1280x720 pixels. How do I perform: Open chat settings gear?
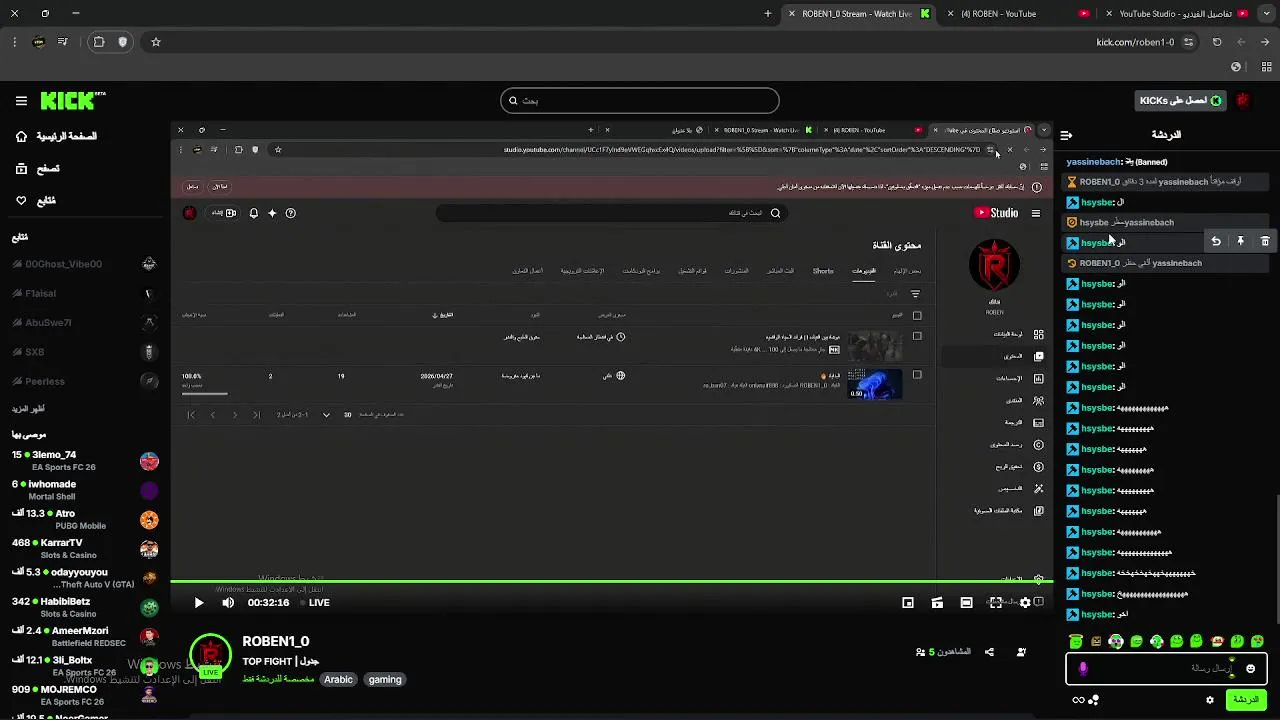coord(1210,700)
